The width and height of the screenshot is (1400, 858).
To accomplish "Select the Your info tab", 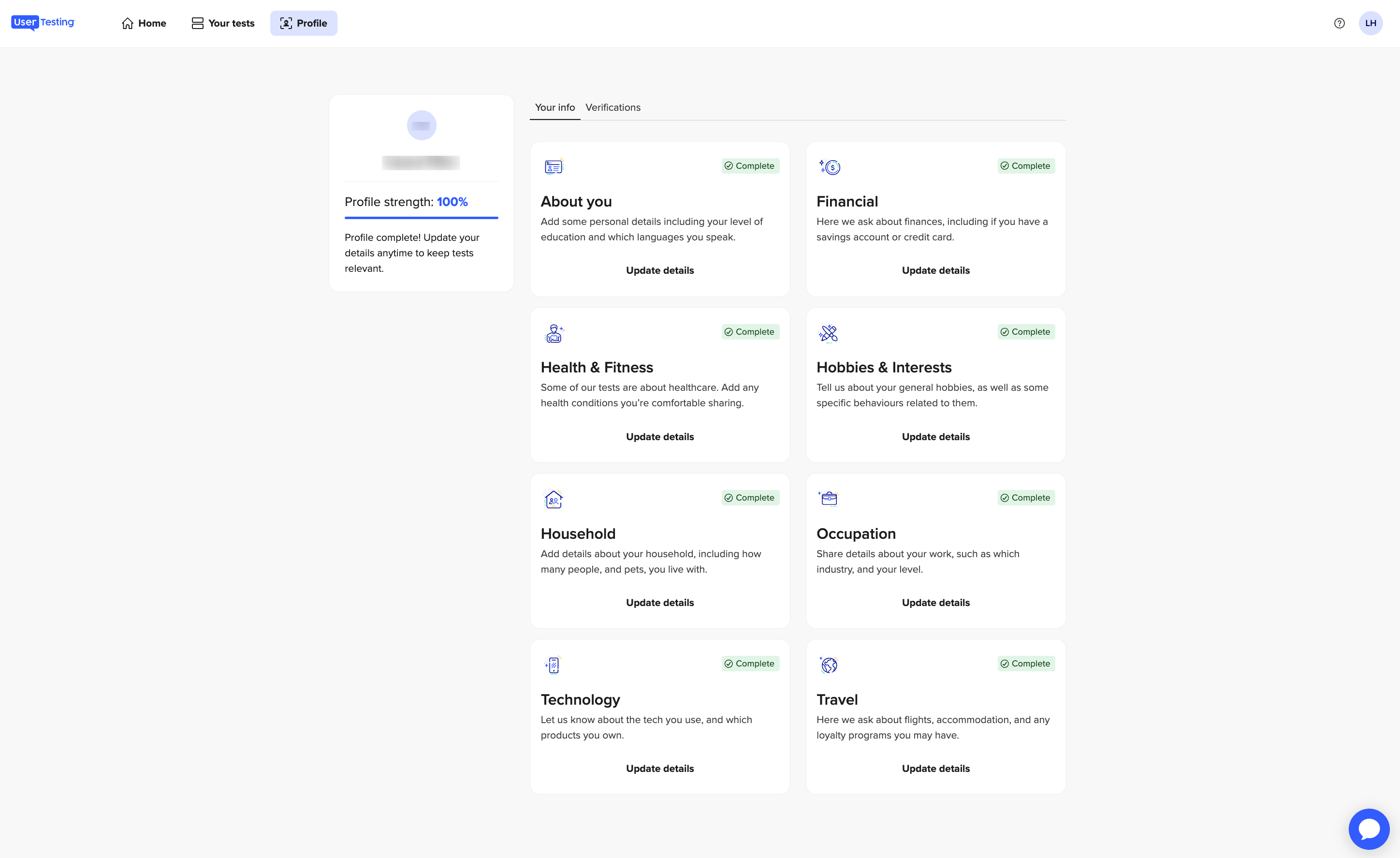I will coord(554,107).
